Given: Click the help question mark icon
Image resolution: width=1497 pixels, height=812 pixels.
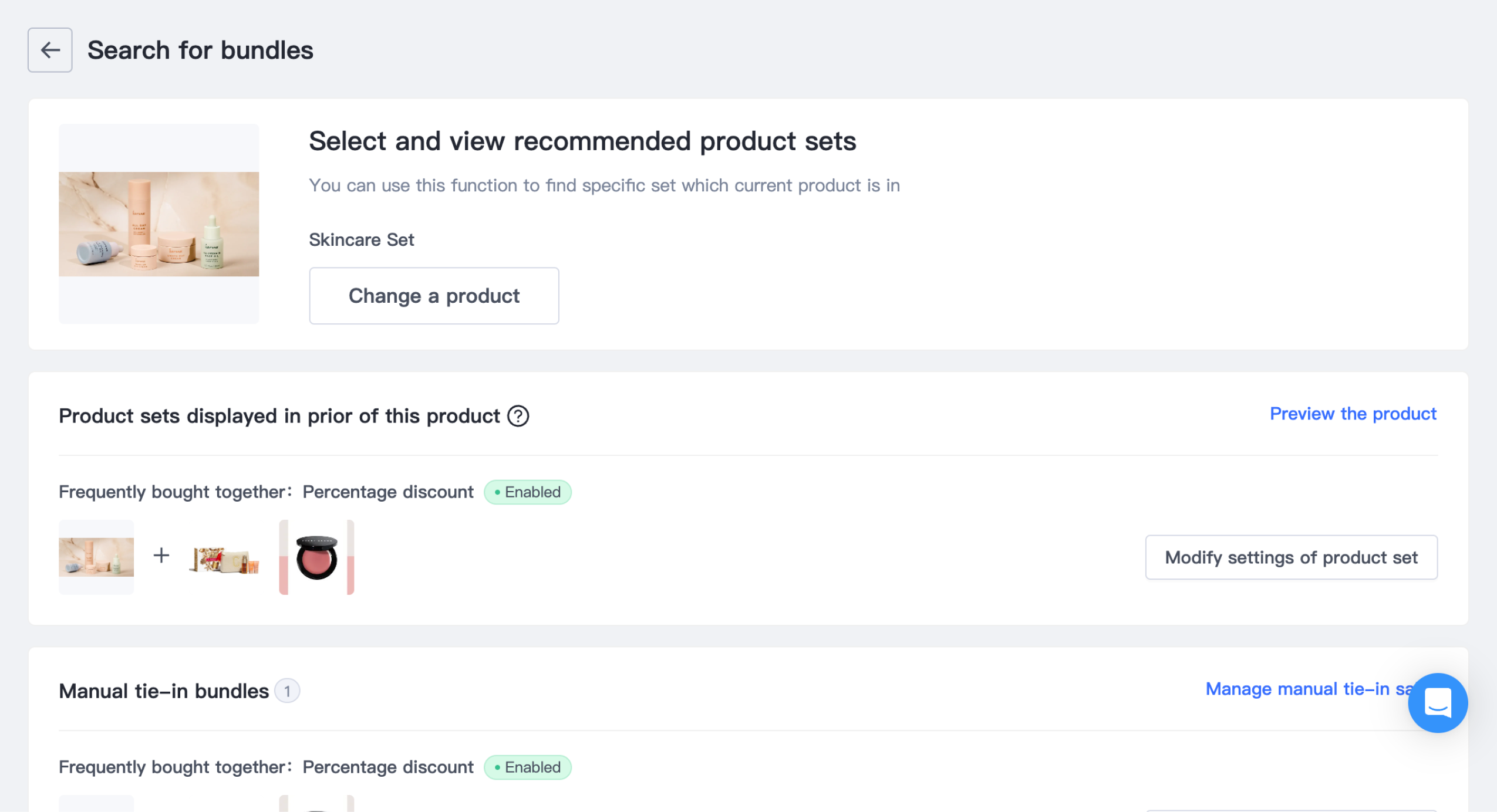Looking at the screenshot, I should (x=518, y=416).
